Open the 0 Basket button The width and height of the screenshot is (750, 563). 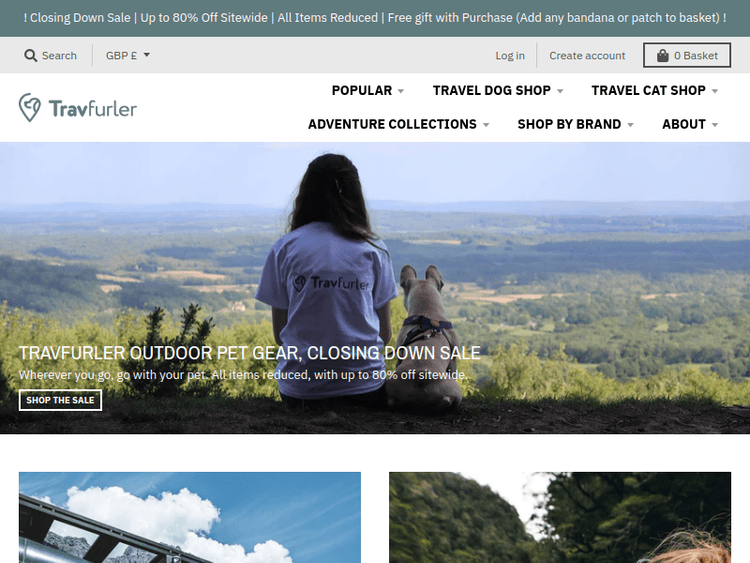tap(687, 55)
